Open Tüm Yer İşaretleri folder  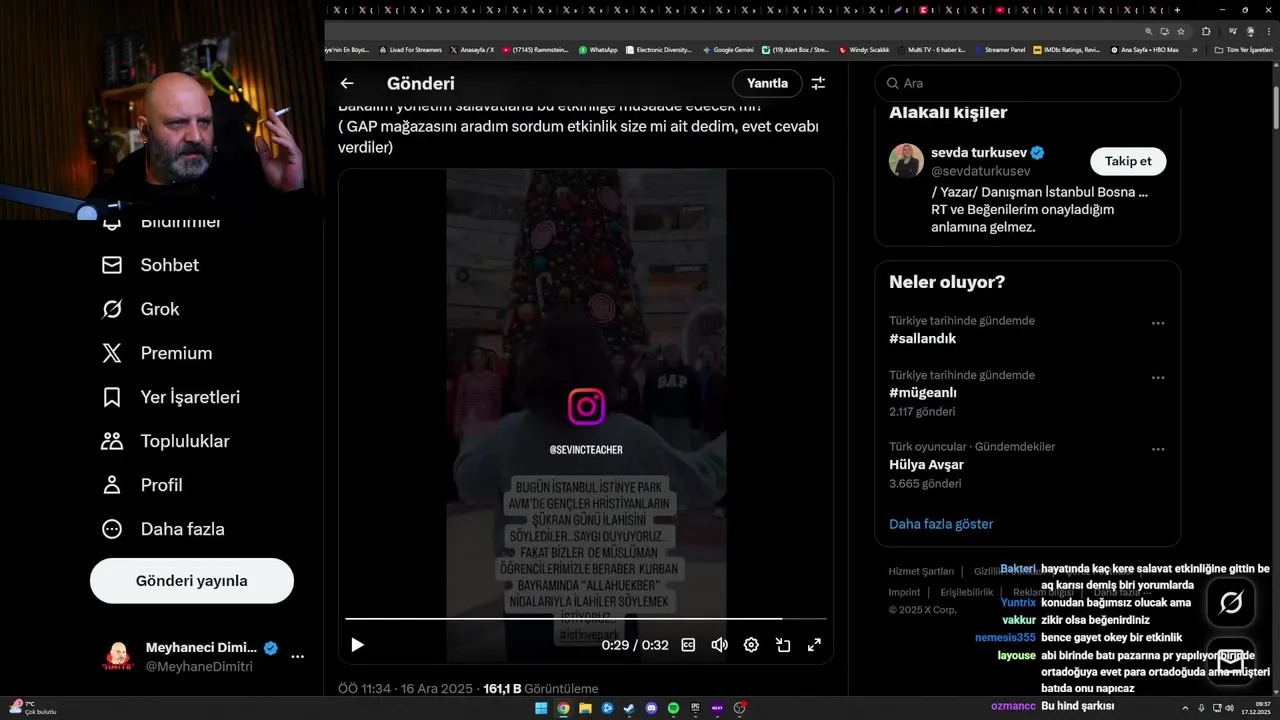click(1243, 49)
